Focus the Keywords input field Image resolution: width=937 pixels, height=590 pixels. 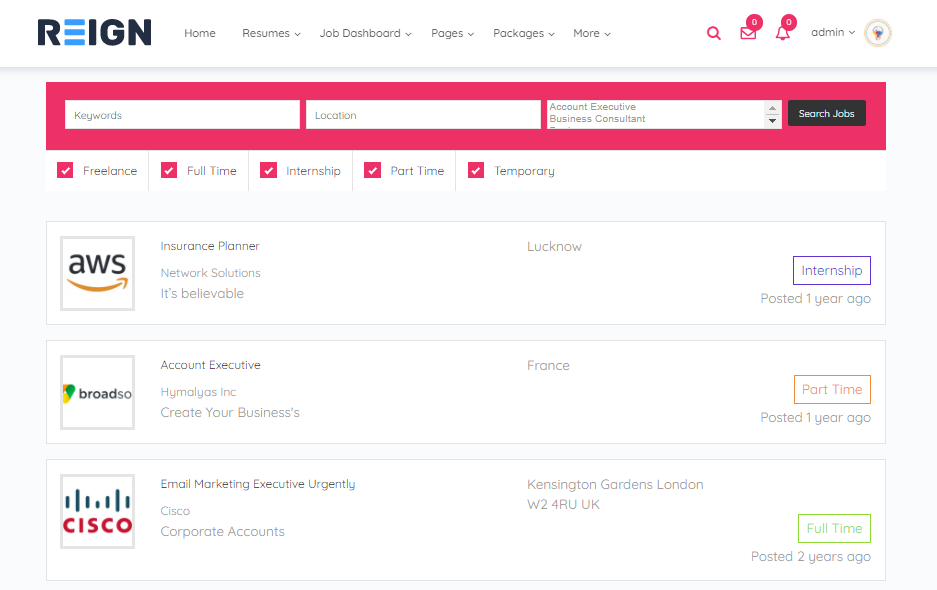pos(182,115)
